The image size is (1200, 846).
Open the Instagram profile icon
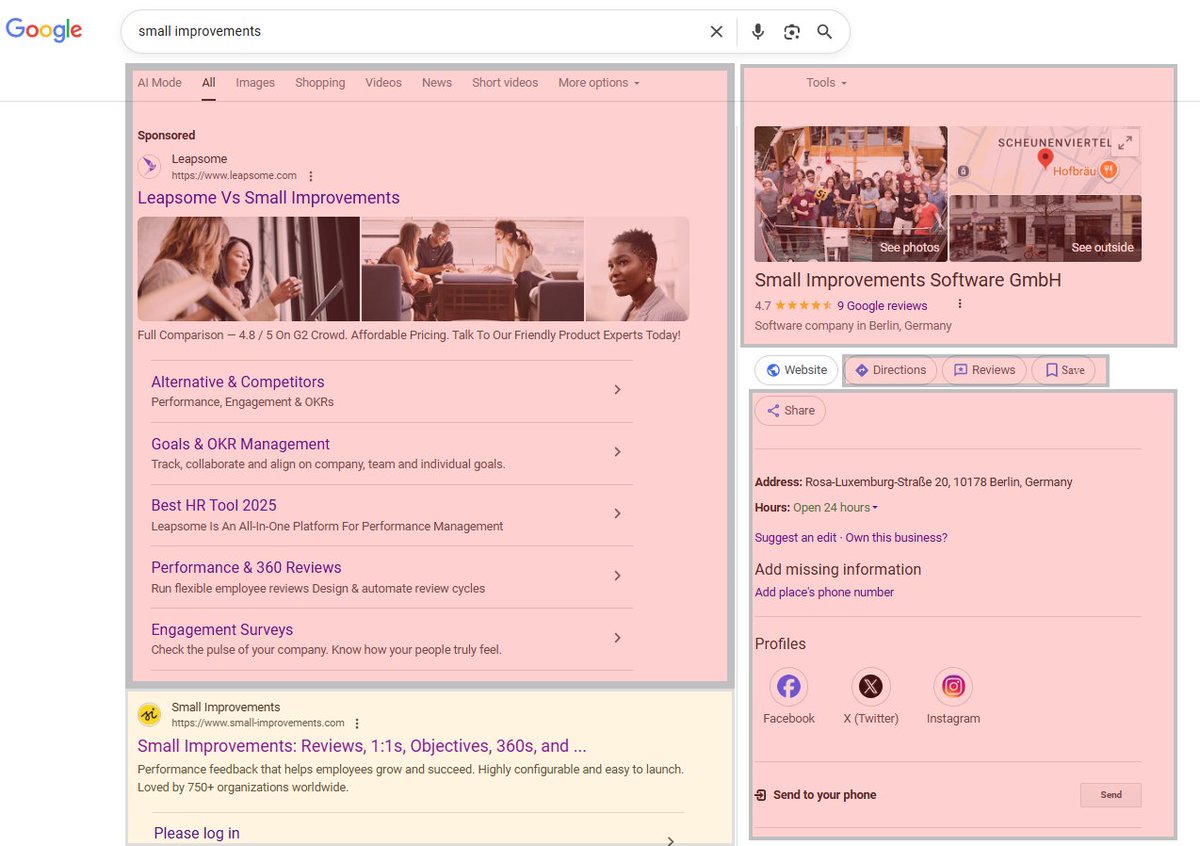pyautogui.click(x=953, y=687)
